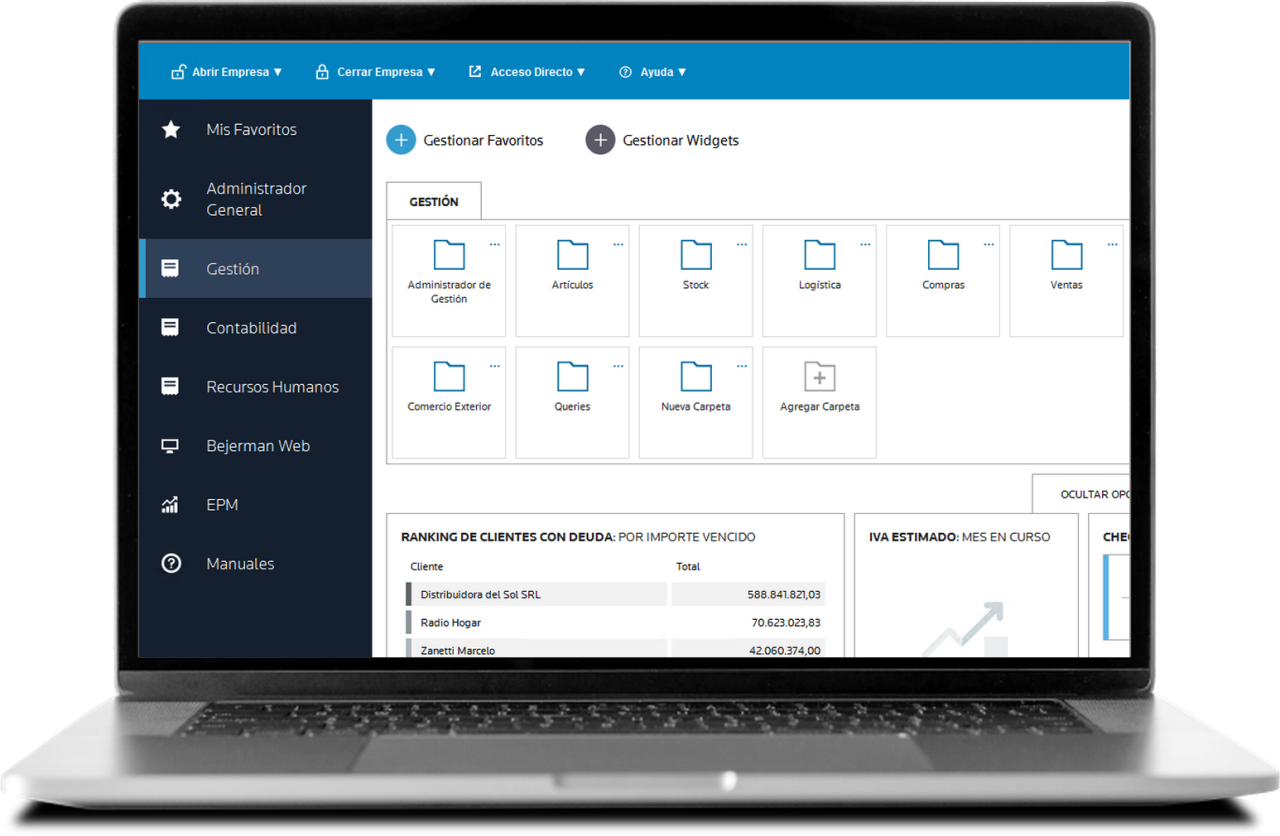
Task: Select the Radio Hogar client row
Action: tap(615, 623)
